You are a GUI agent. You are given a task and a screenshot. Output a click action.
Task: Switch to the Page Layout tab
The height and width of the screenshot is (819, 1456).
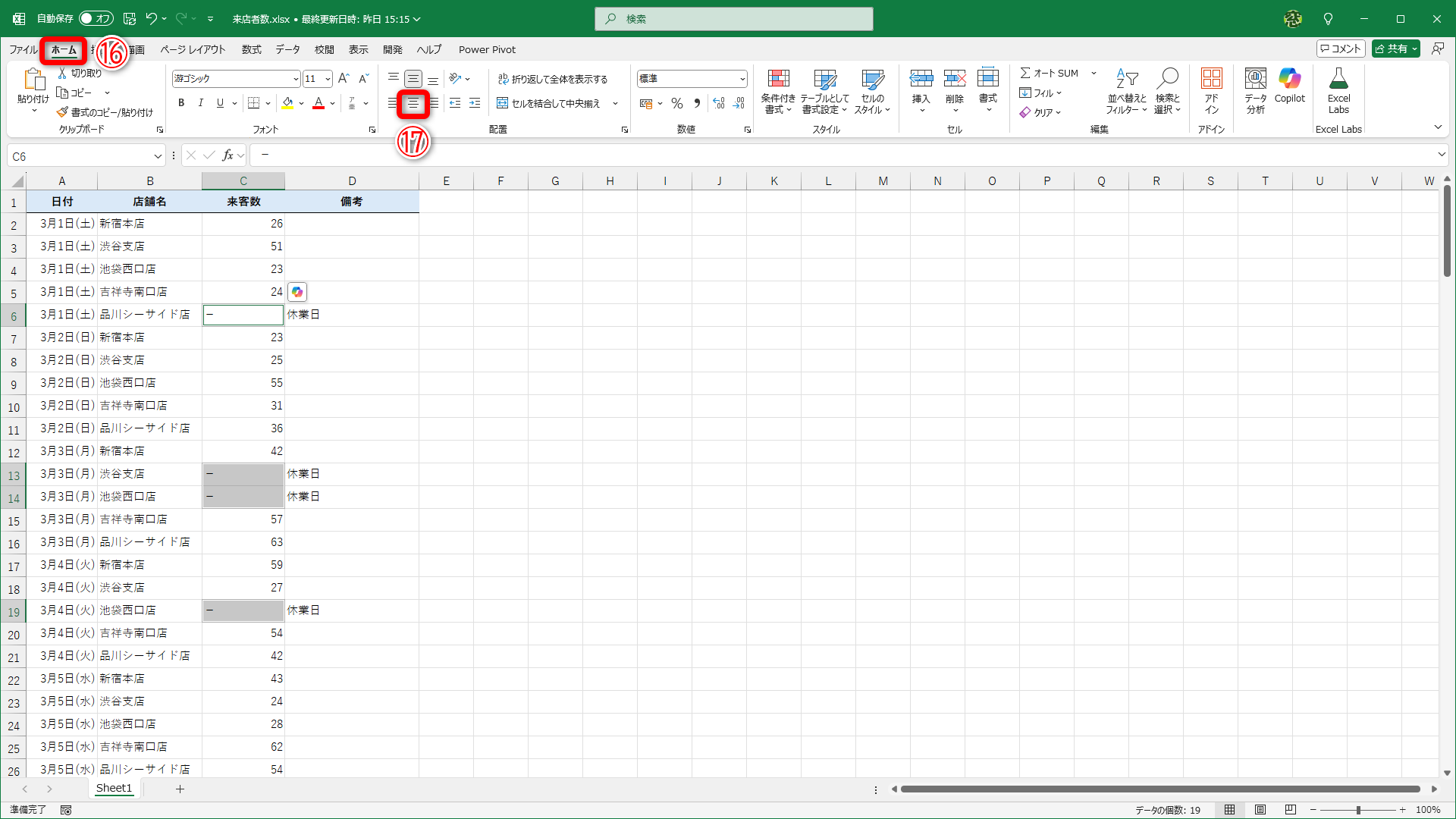pos(193,49)
